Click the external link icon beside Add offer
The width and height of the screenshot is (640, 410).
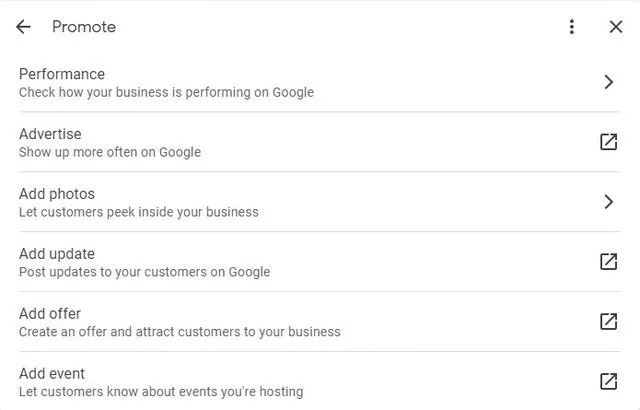tap(608, 321)
